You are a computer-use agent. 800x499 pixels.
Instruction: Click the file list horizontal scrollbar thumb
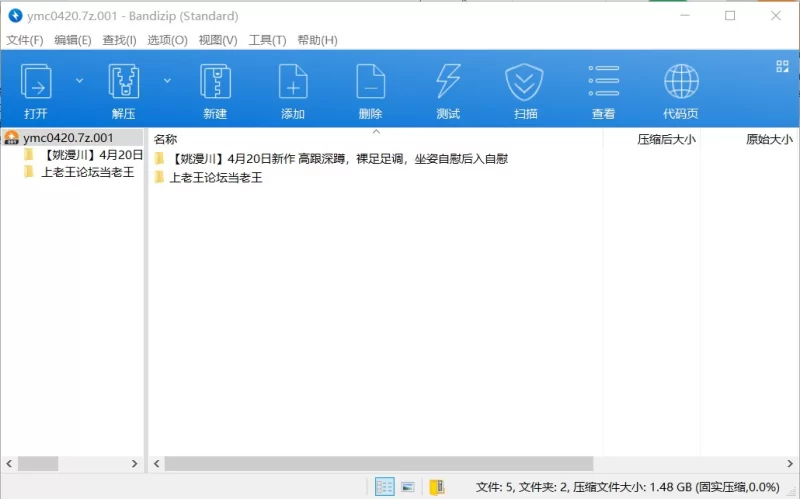point(379,464)
